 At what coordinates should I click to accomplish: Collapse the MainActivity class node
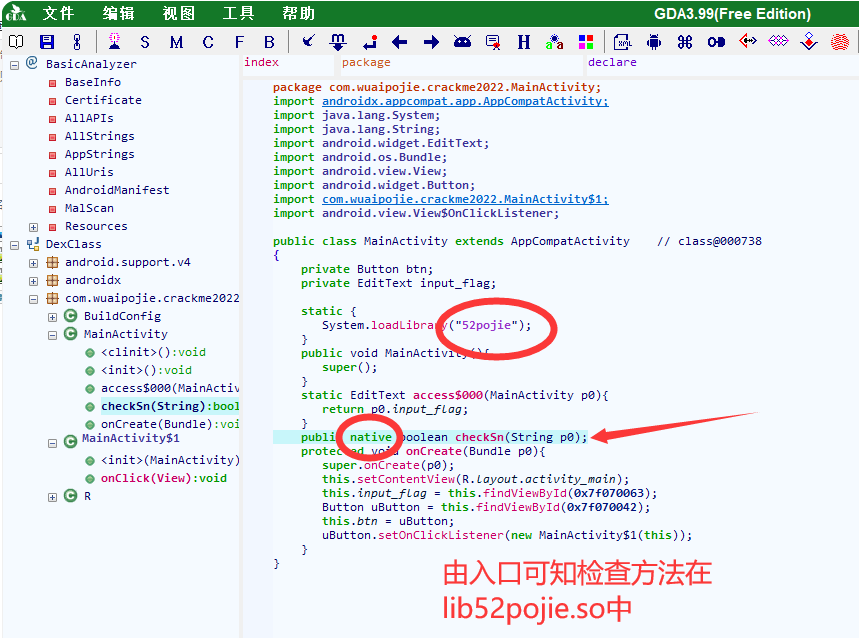[x=53, y=336]
